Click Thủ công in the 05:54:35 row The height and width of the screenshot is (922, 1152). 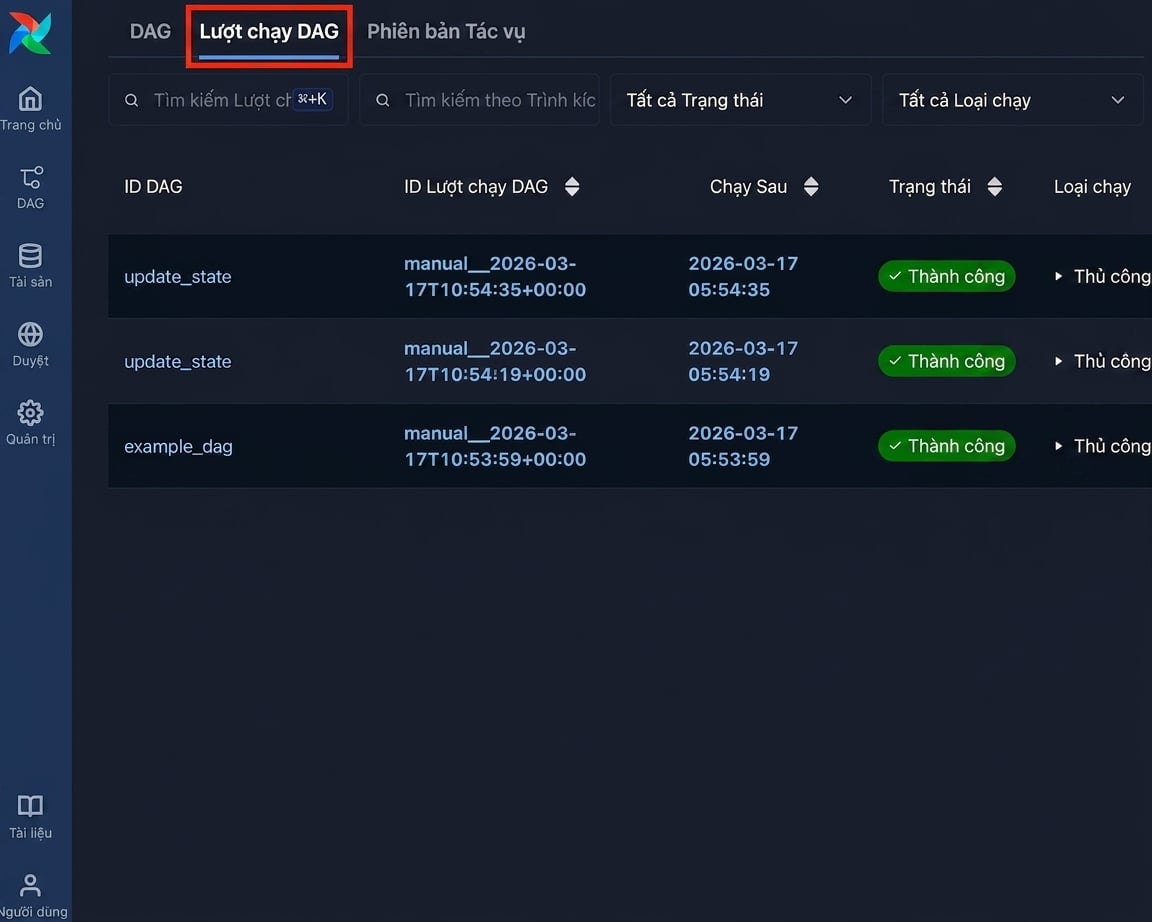click(1112, 276)
